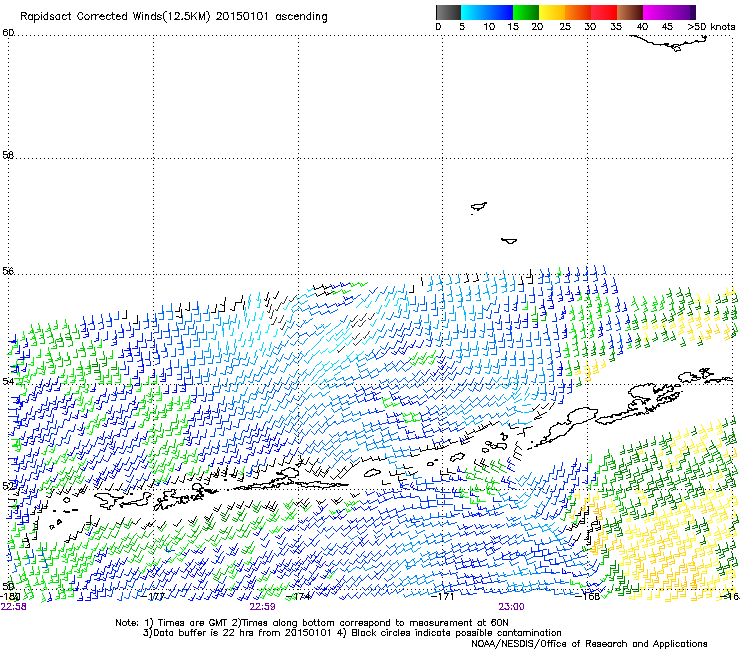Click the 'NOAA/NESDIS/Office of Research and Applications' credit
The image size is (740, 650).
[x=589, y=643]
